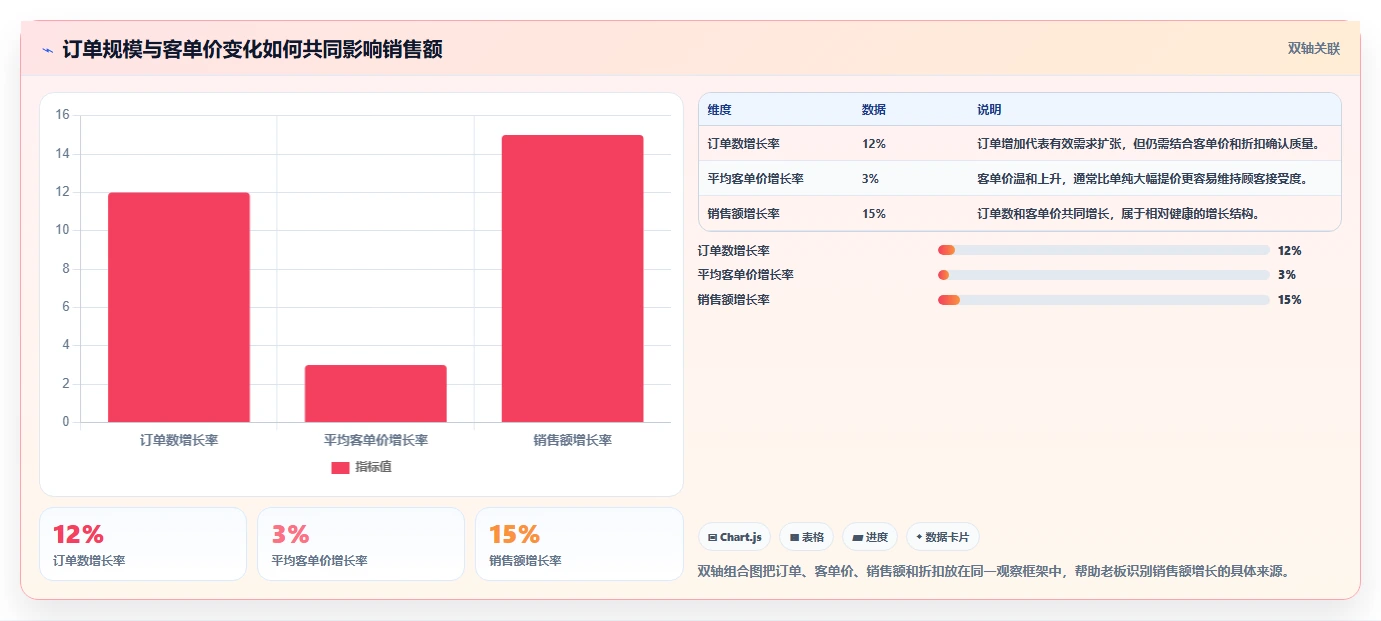The width and height of the screenshot is (1381, 621).
Task: Click the footer note starting 双轴组合图
Action: point(995,572)
